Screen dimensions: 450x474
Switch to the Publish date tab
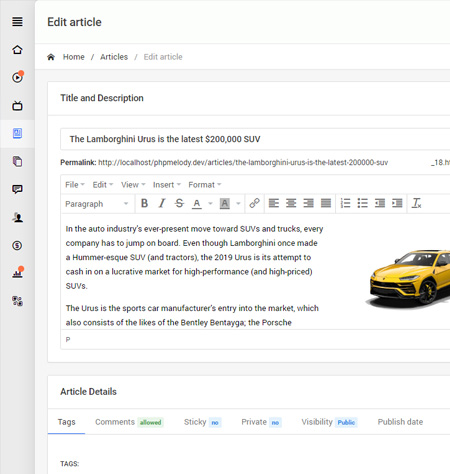pos(400,422)
